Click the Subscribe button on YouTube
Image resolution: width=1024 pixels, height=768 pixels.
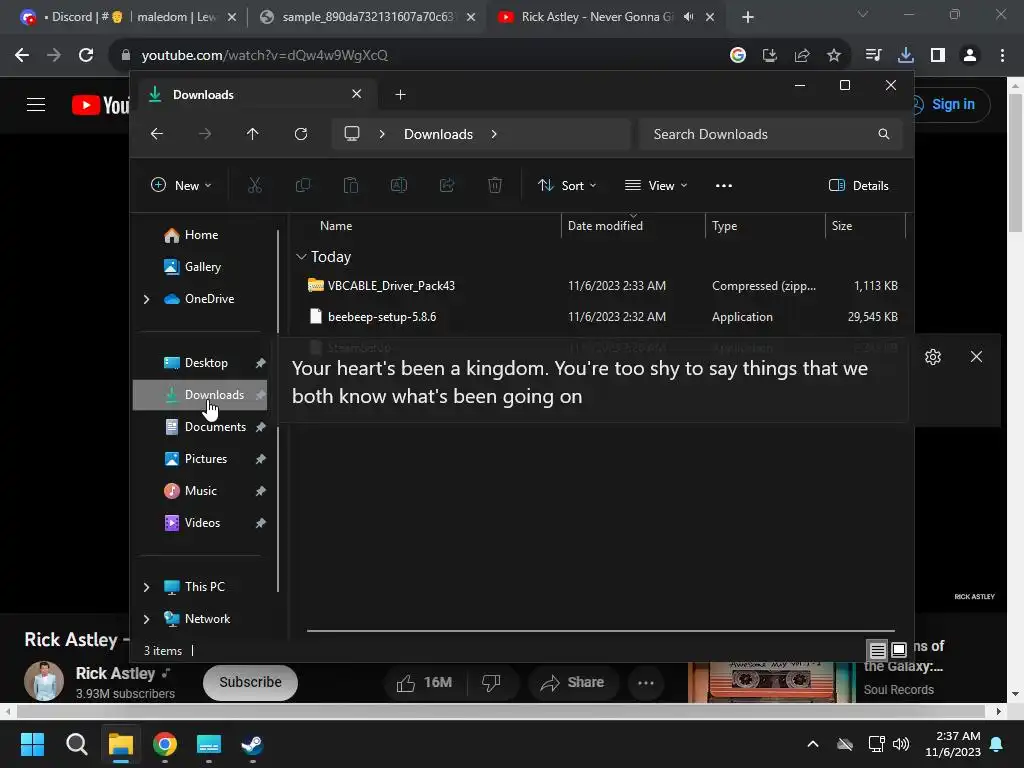250,682
